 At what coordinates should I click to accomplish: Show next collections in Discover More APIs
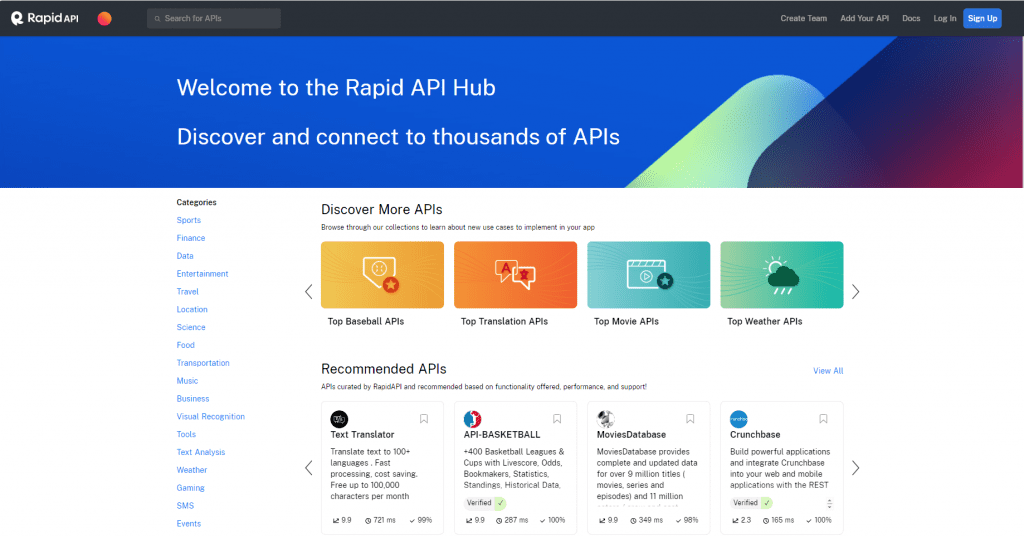(x=856, y=291)
